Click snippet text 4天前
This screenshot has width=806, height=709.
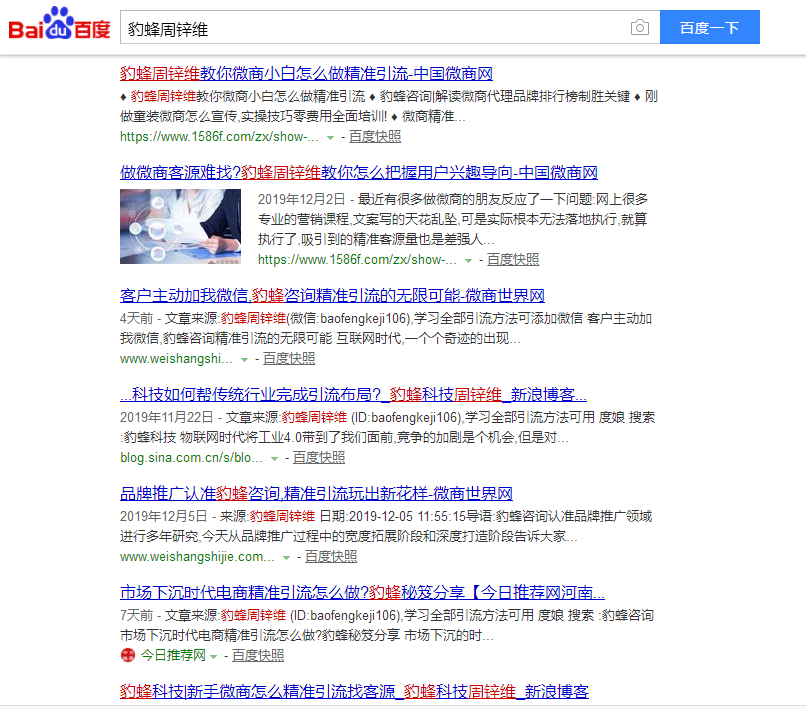pyautogui.click(x=136, y=319)
